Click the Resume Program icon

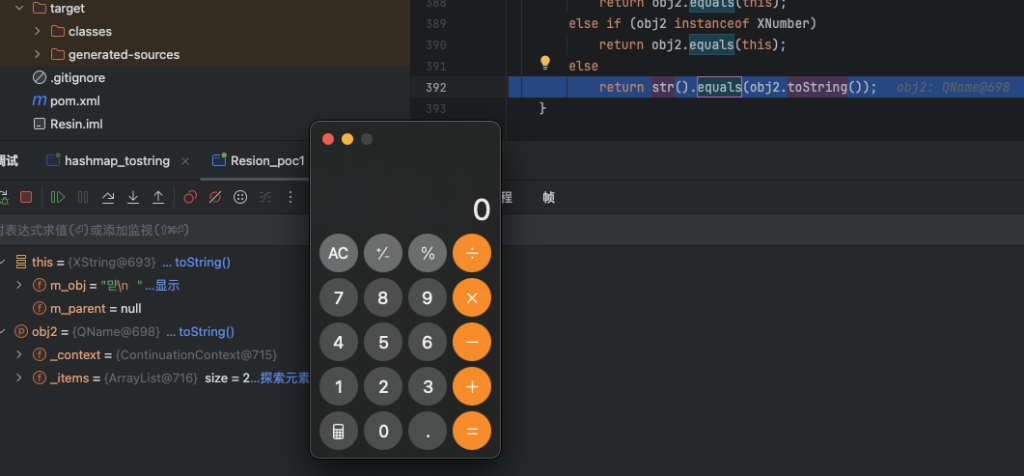(x=58, y=198)
